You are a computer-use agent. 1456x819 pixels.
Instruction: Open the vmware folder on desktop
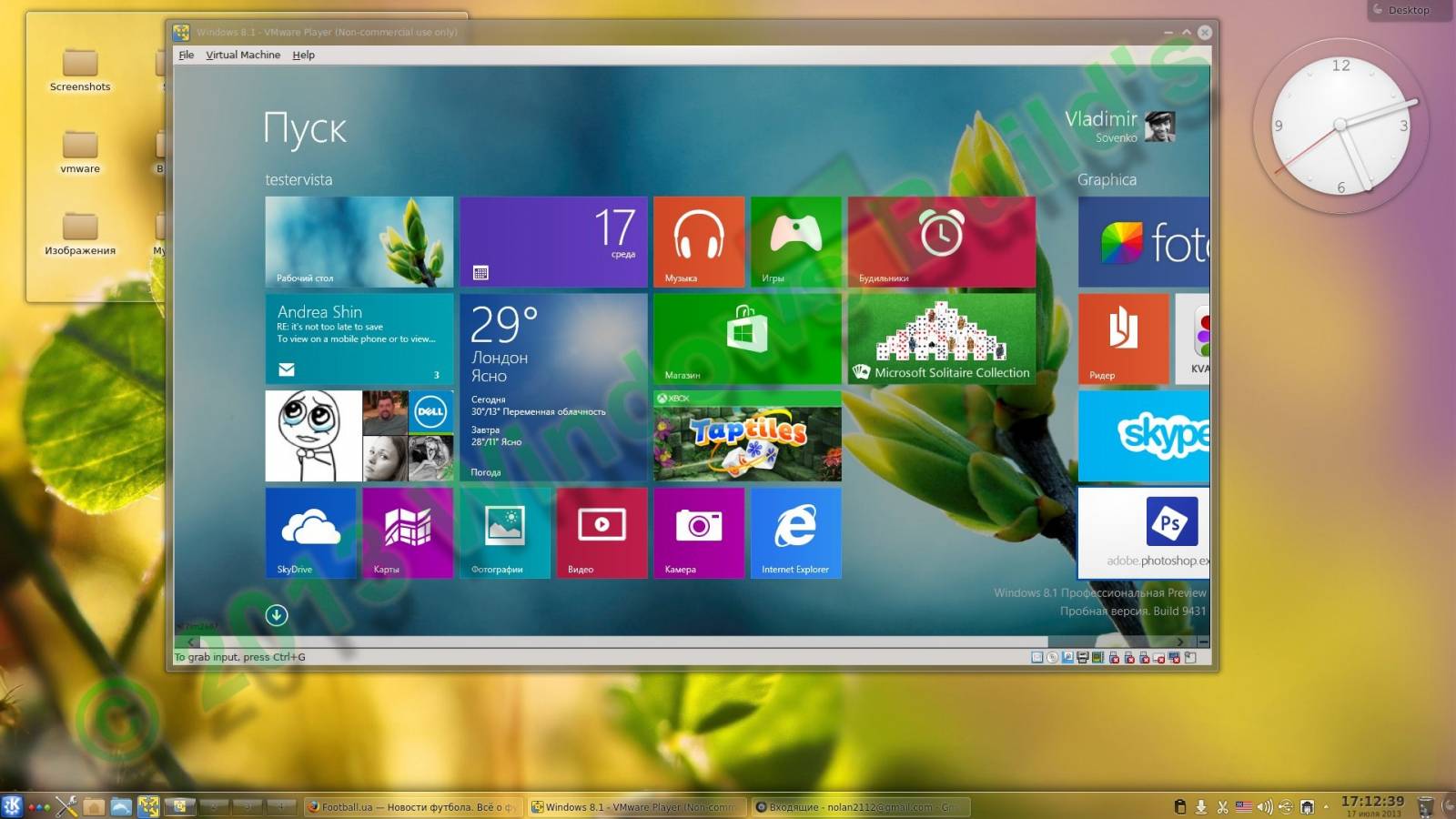[x=80, y=152]
